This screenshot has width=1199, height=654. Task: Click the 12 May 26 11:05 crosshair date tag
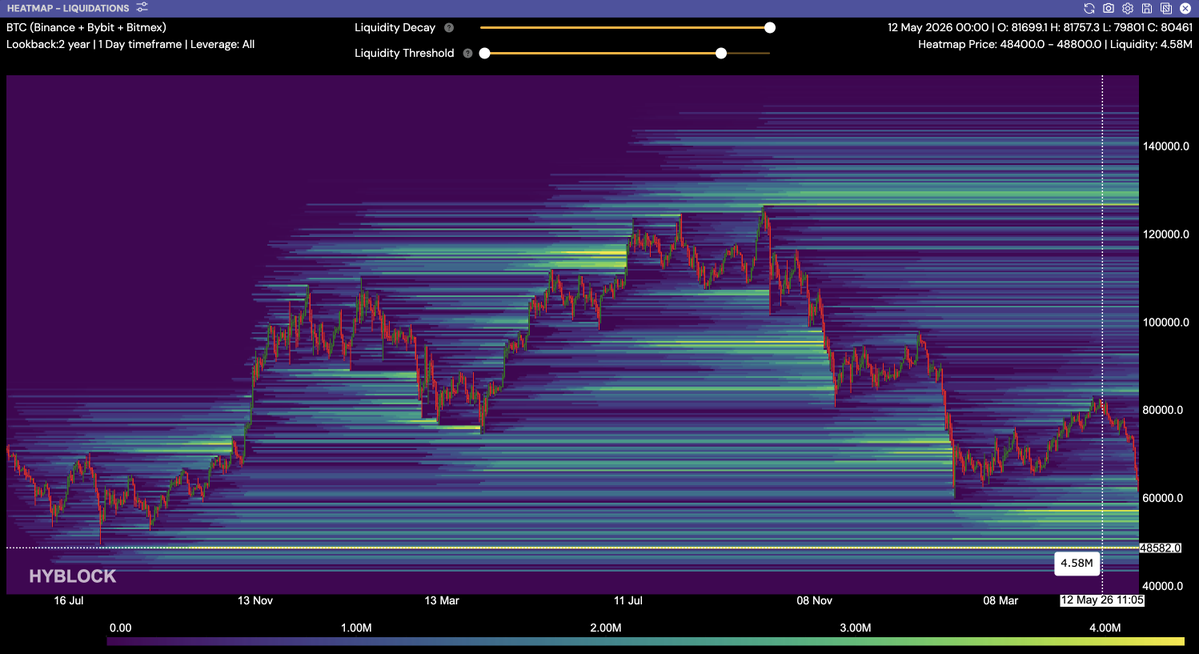click(1102, 600)
